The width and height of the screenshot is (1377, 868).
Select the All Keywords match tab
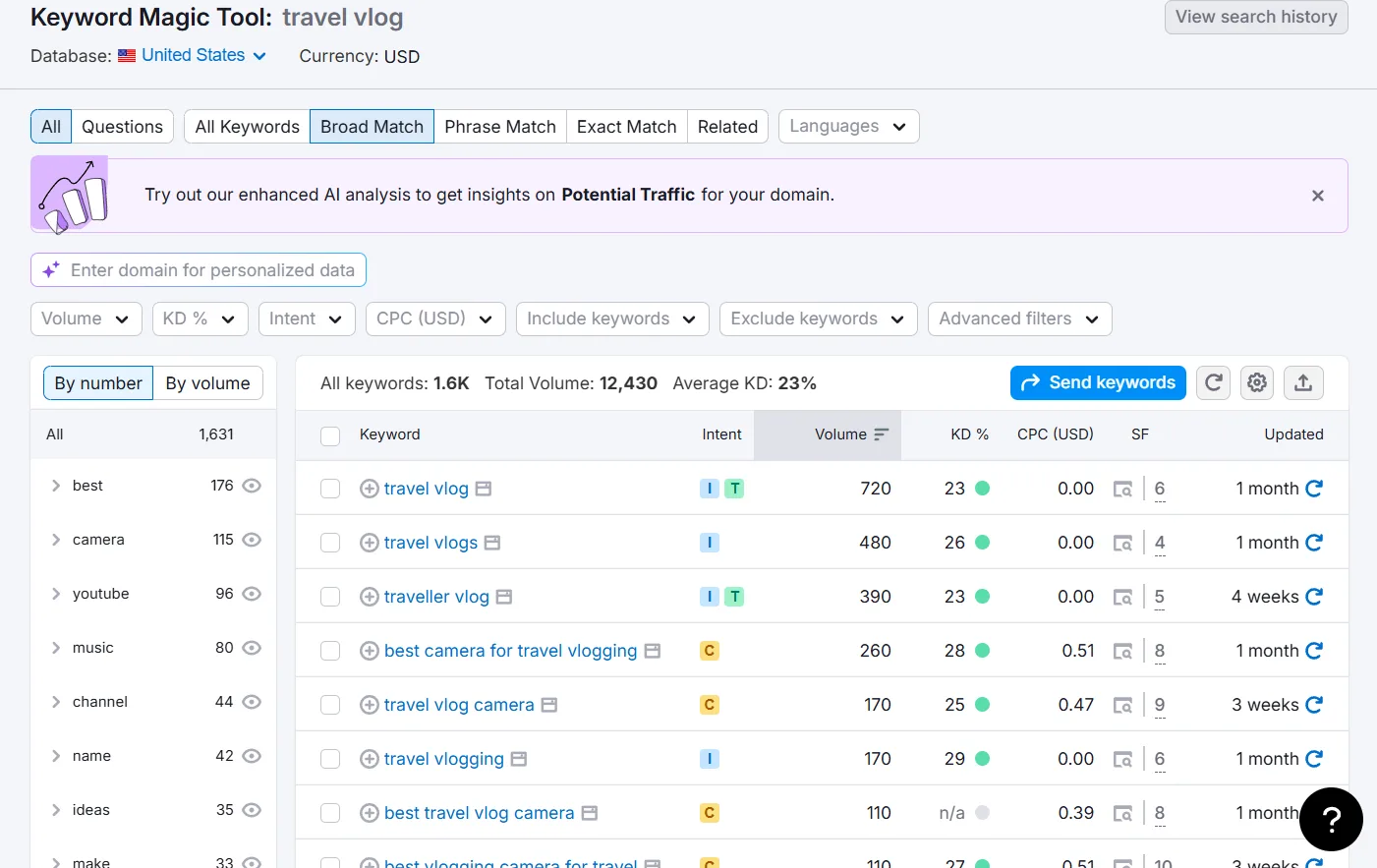pyautogui.click(x=247, y=126)
